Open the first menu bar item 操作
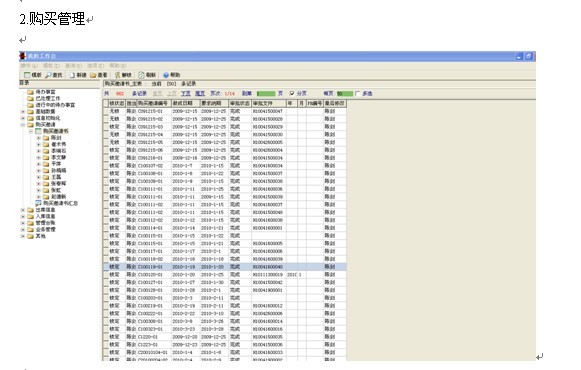Viewport: 581px width, 370px height. (x=29, y=66)
